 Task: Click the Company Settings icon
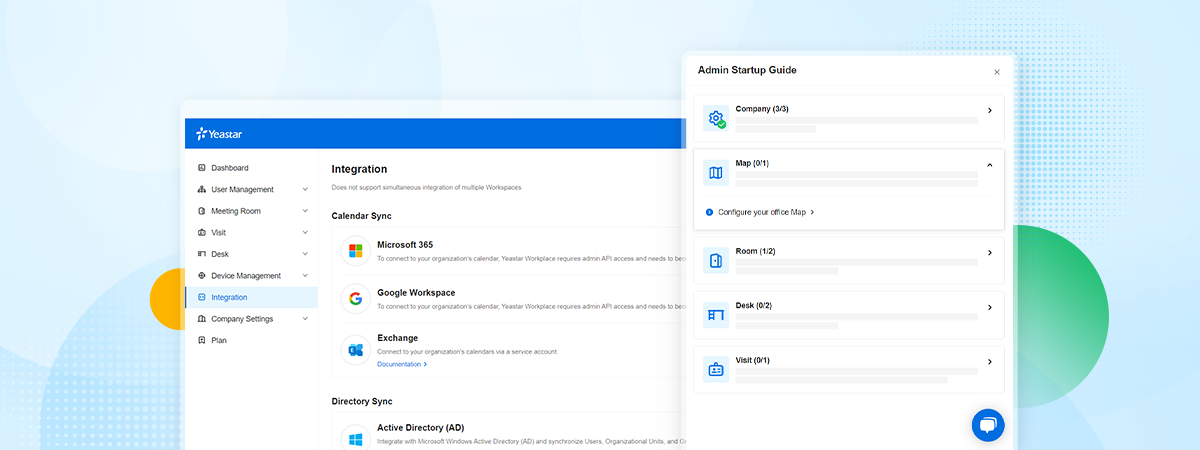(202, 319)
